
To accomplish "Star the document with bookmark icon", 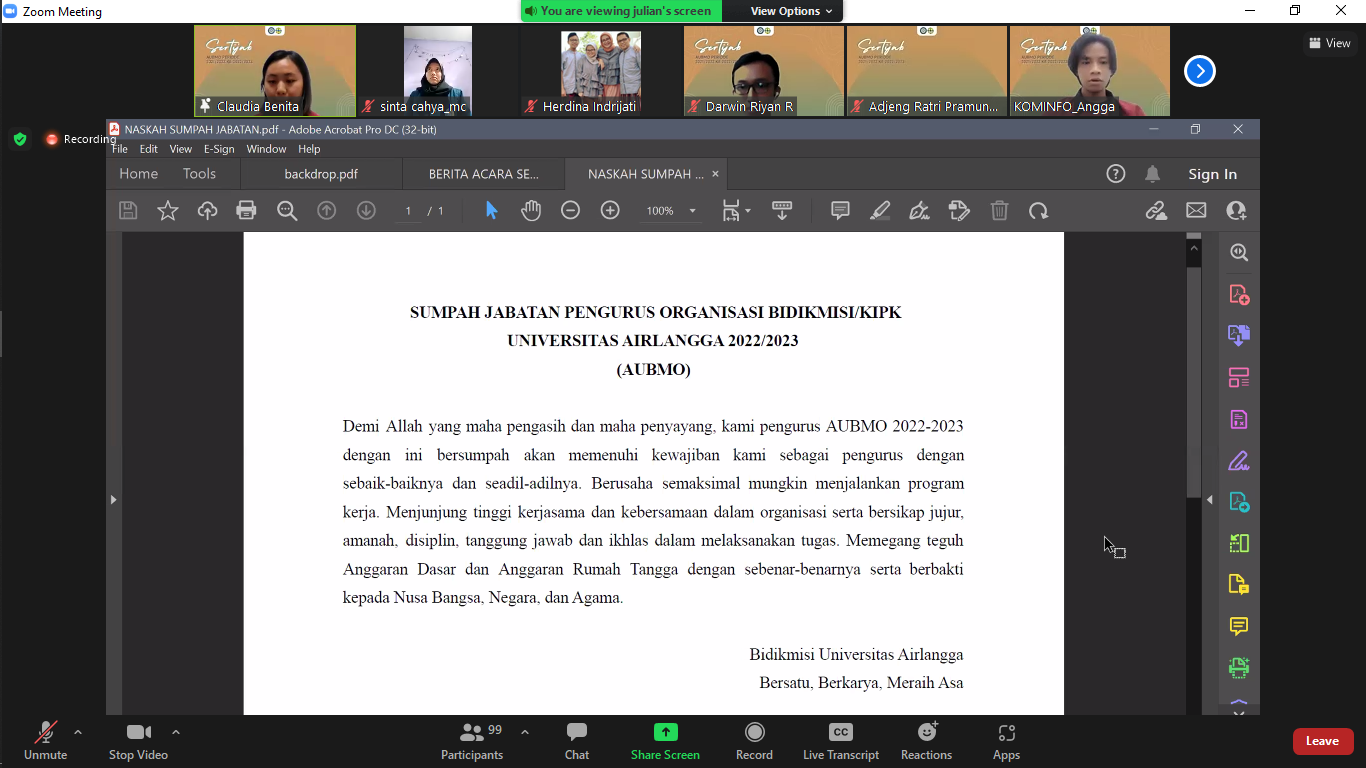I will point(168,211).
